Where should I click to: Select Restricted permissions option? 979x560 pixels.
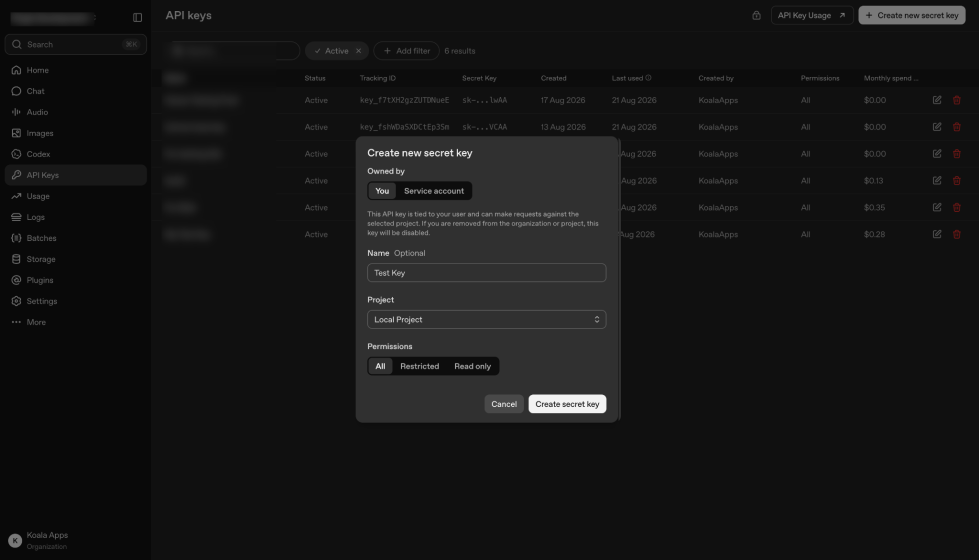[x=420, y=366]
